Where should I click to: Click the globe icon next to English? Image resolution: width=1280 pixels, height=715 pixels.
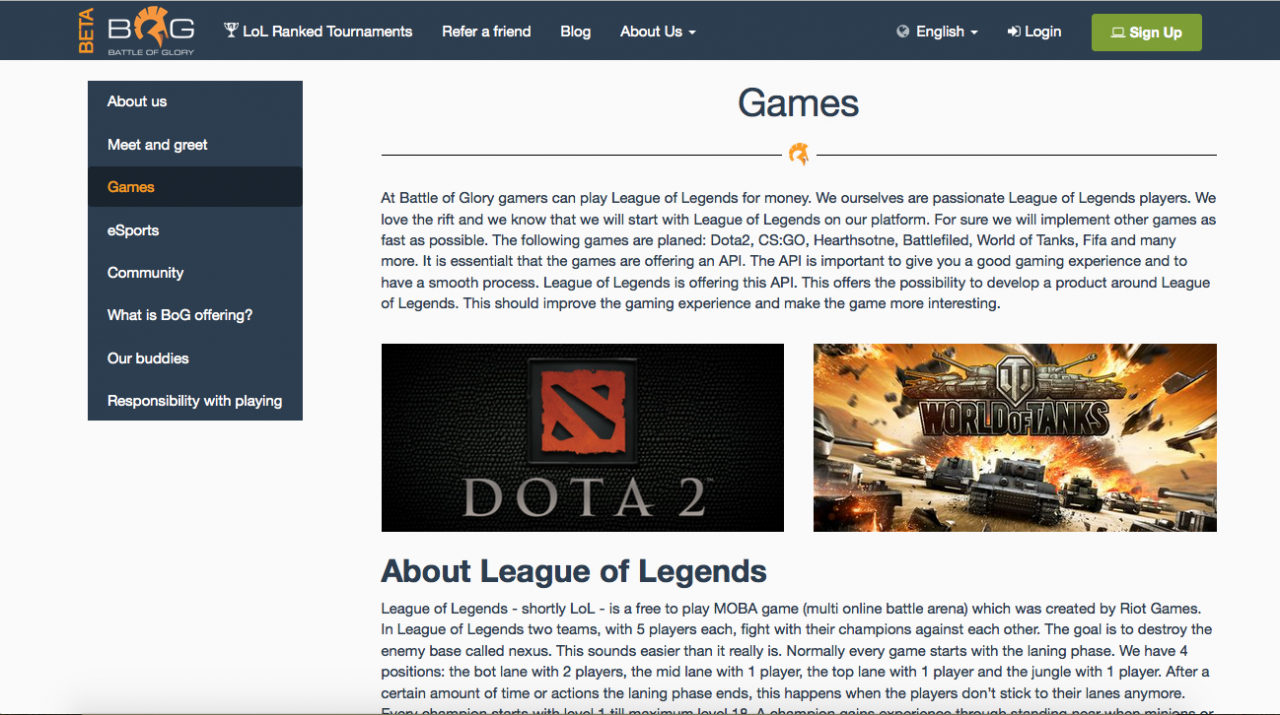point(904,32)
